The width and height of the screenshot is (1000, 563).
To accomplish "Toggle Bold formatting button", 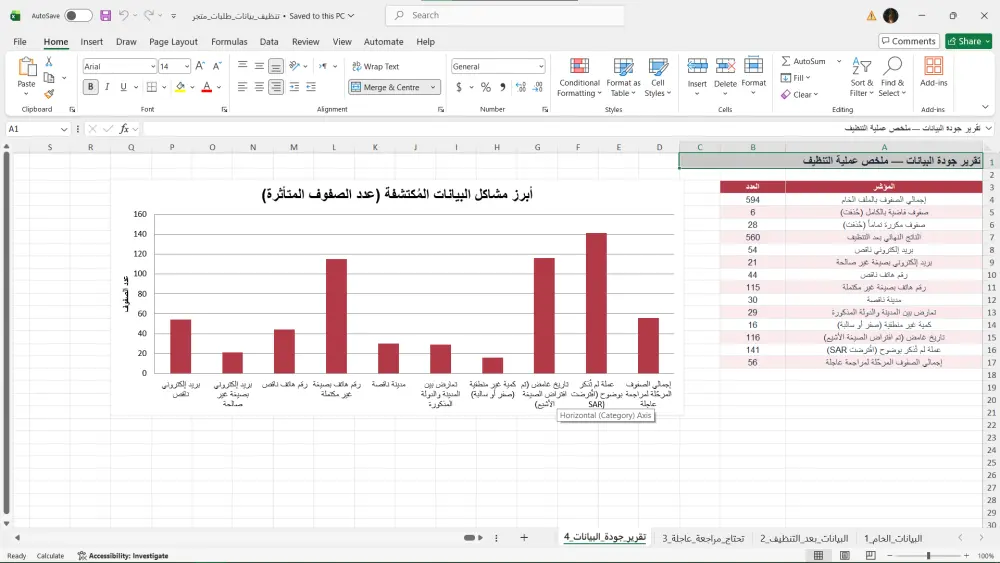I will (x=91, y=87).
